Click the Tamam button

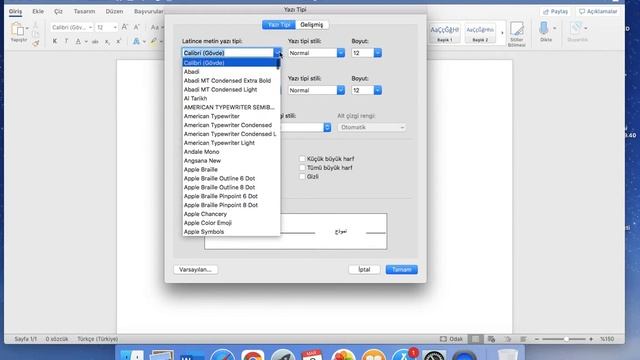point(402,269)
